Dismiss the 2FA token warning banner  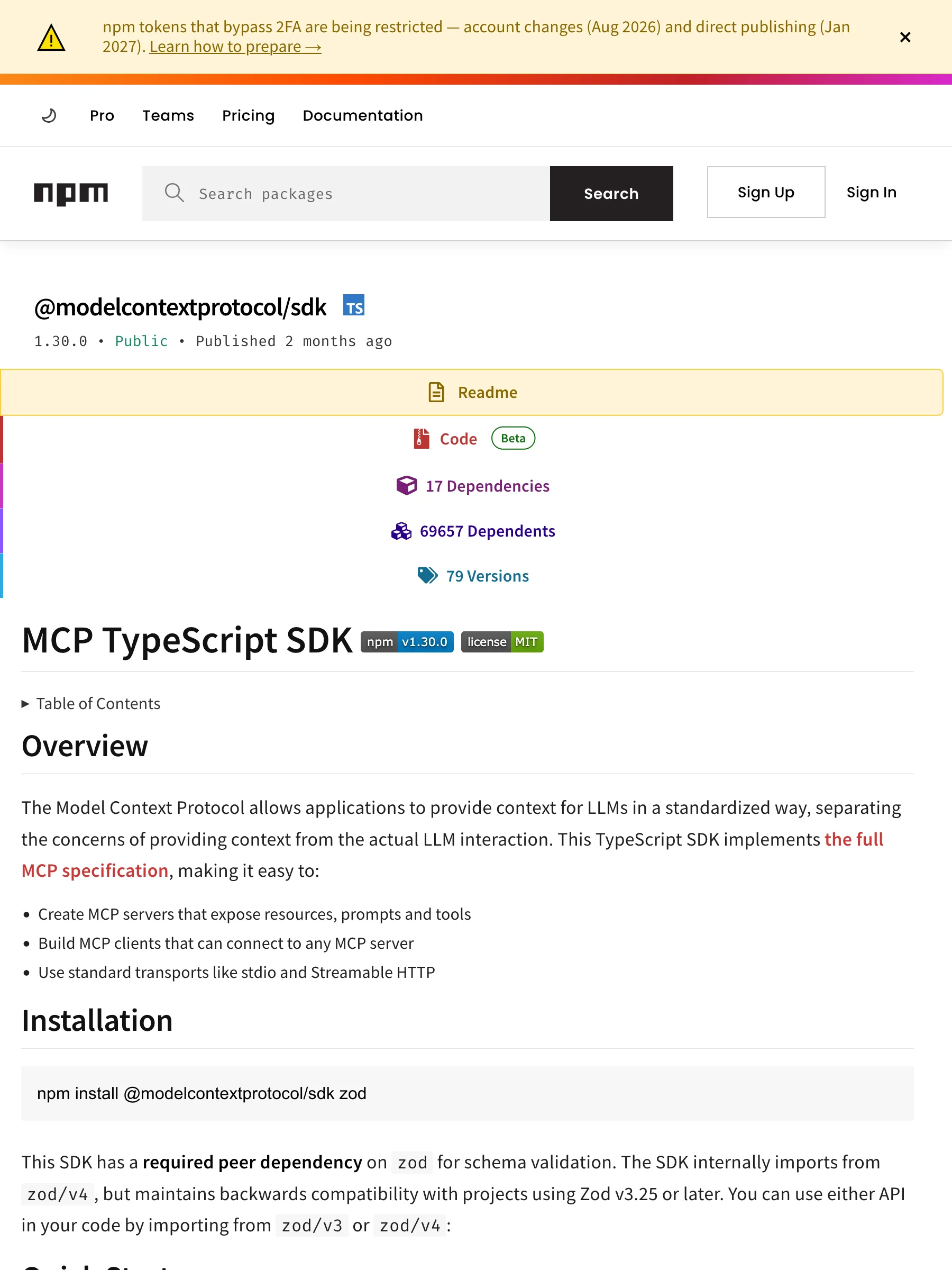click(905, 38)
